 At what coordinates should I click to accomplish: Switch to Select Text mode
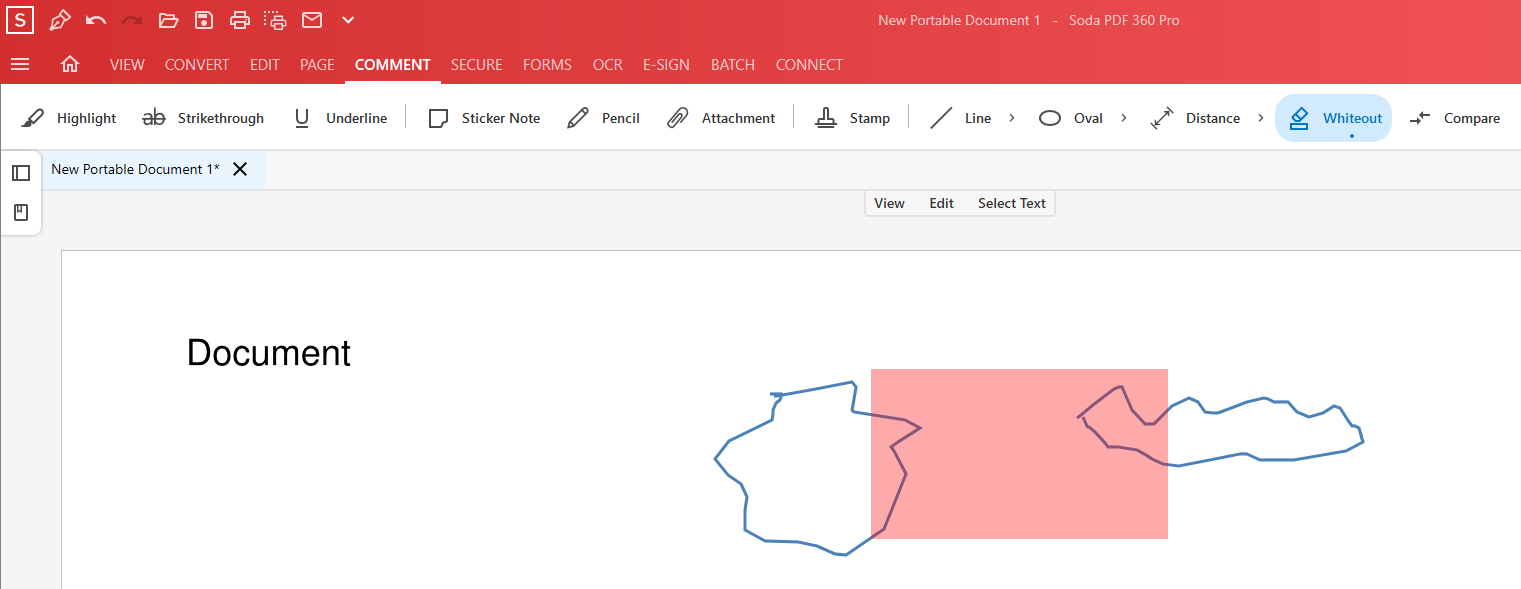[x=1011, y=203]
